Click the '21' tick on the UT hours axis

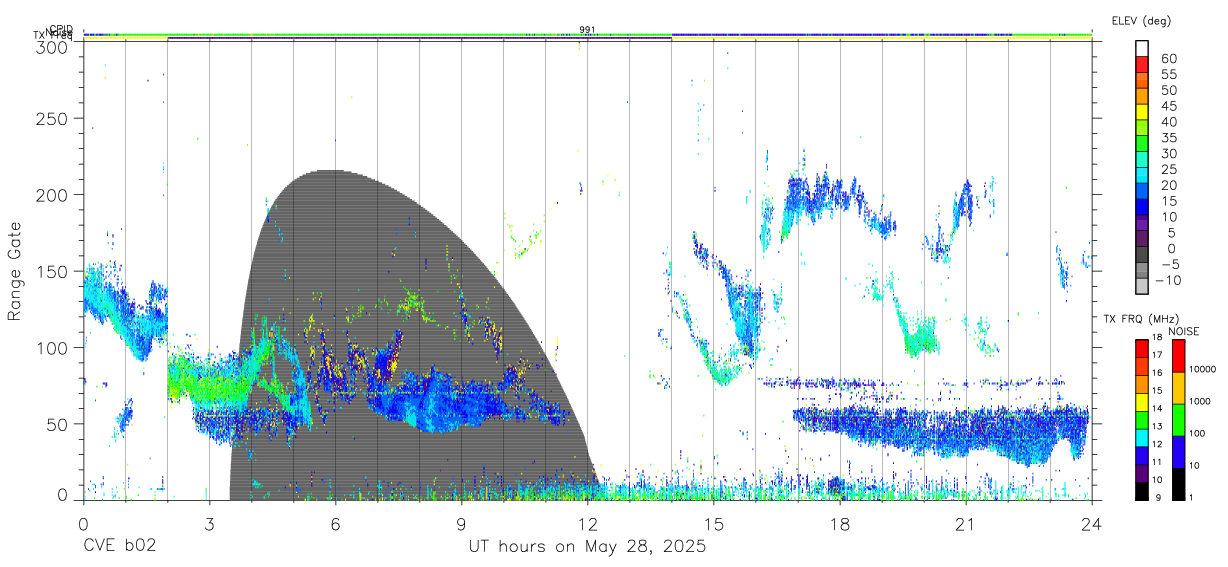pos(965,524)
